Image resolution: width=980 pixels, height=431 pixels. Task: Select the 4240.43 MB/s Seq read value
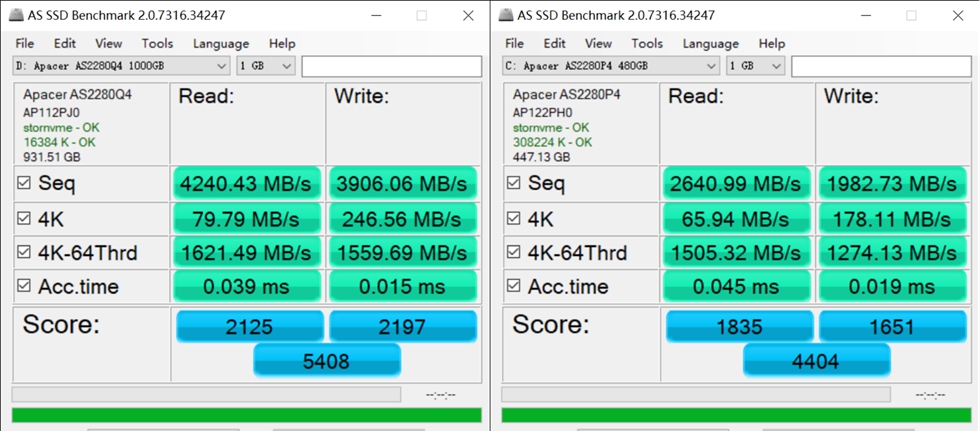click(246, 184)
